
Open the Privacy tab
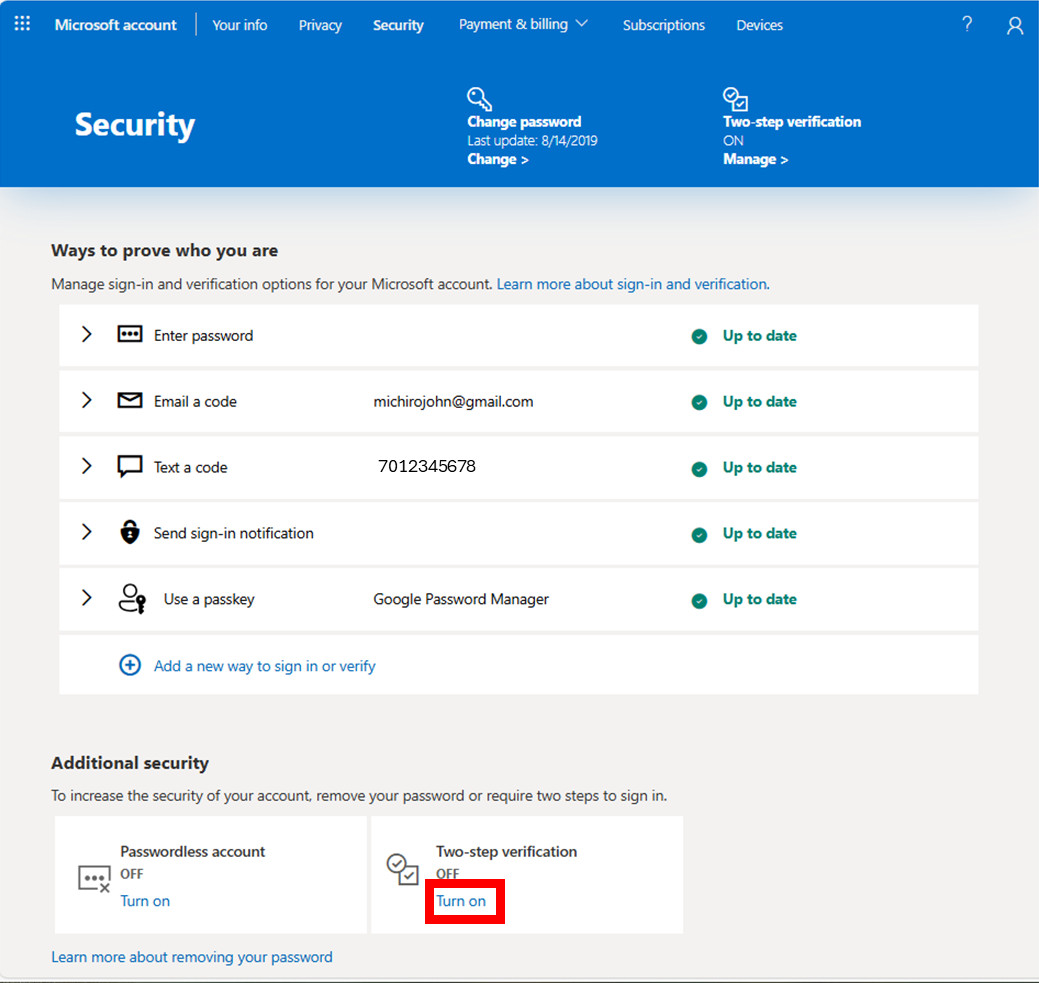click(320, 25)
